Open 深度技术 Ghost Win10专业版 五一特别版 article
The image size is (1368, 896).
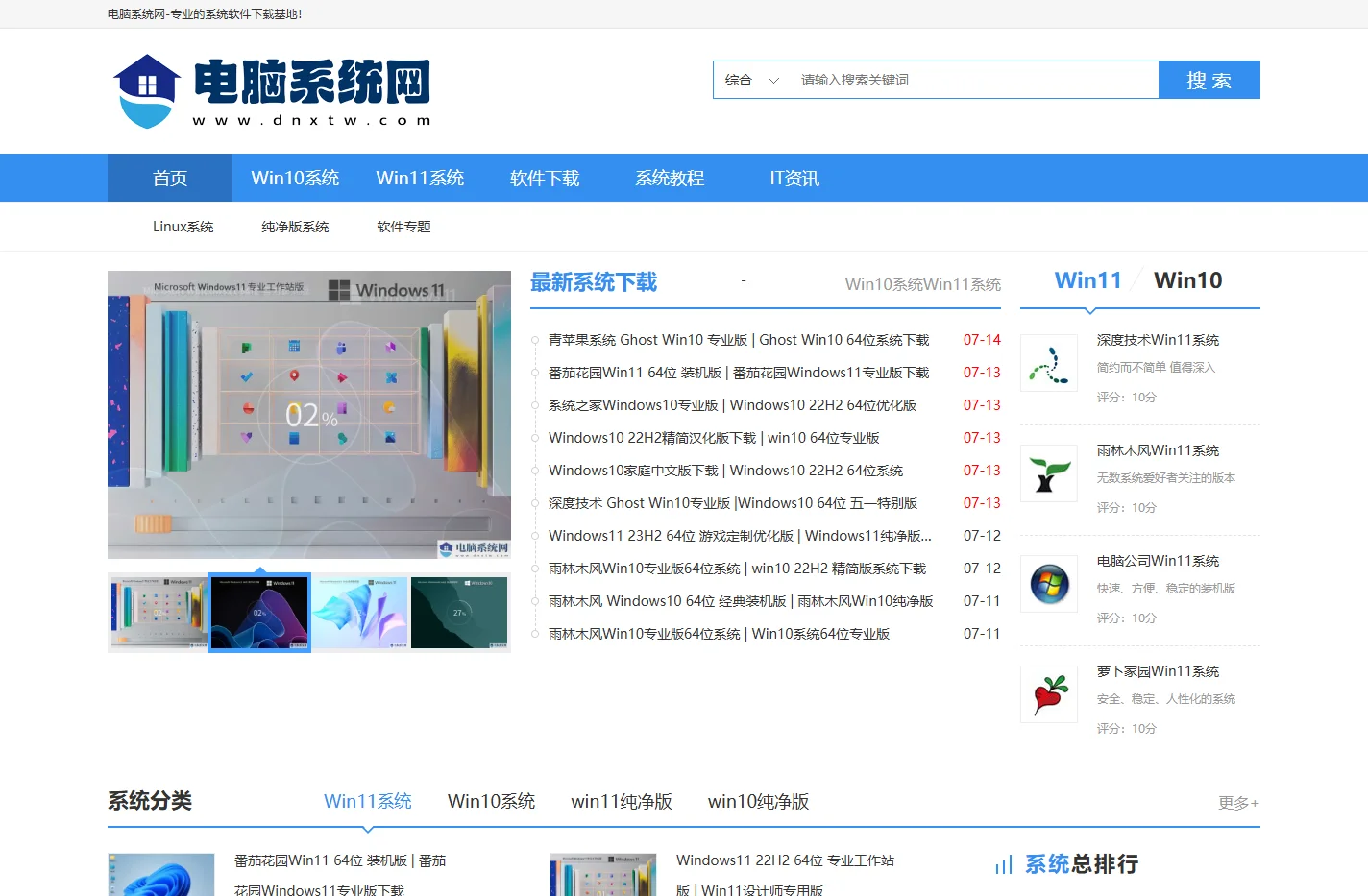click(x=733, y=503)
